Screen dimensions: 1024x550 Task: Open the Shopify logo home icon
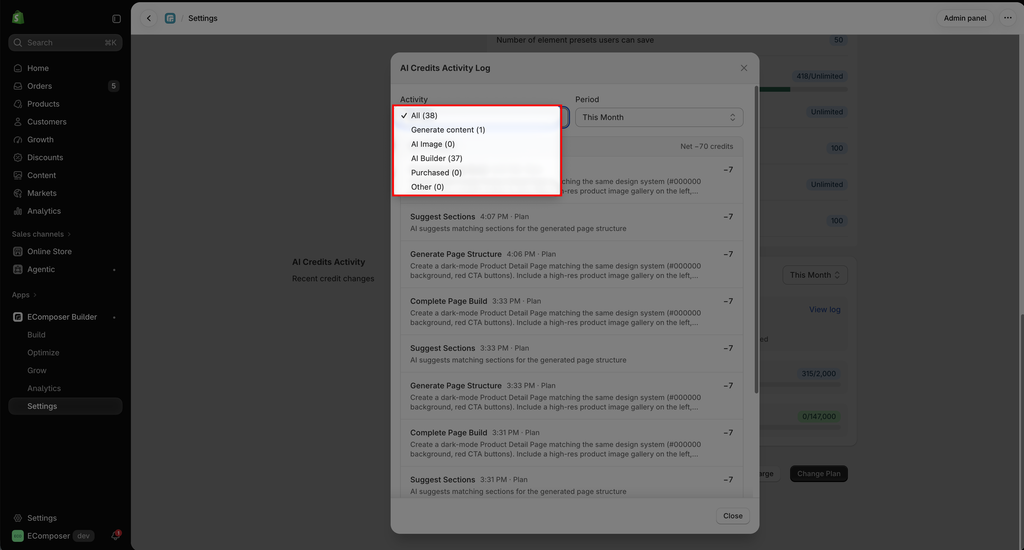point(18,18)
